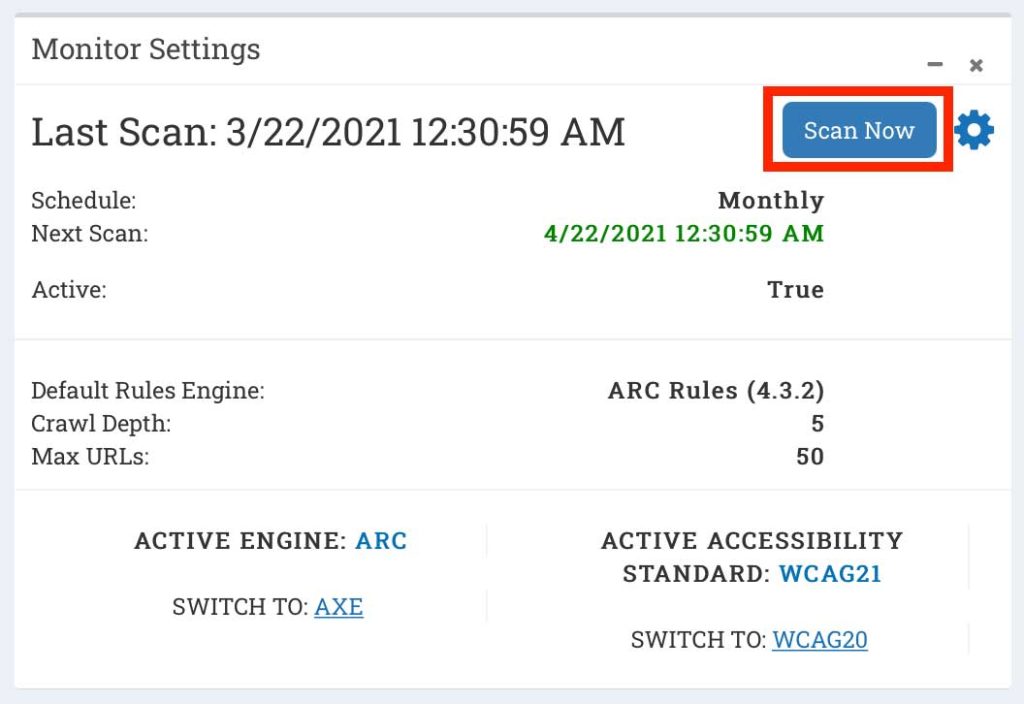Click the green Next Scan date
The image size is (1024, 704).
[x=684, y=234]
